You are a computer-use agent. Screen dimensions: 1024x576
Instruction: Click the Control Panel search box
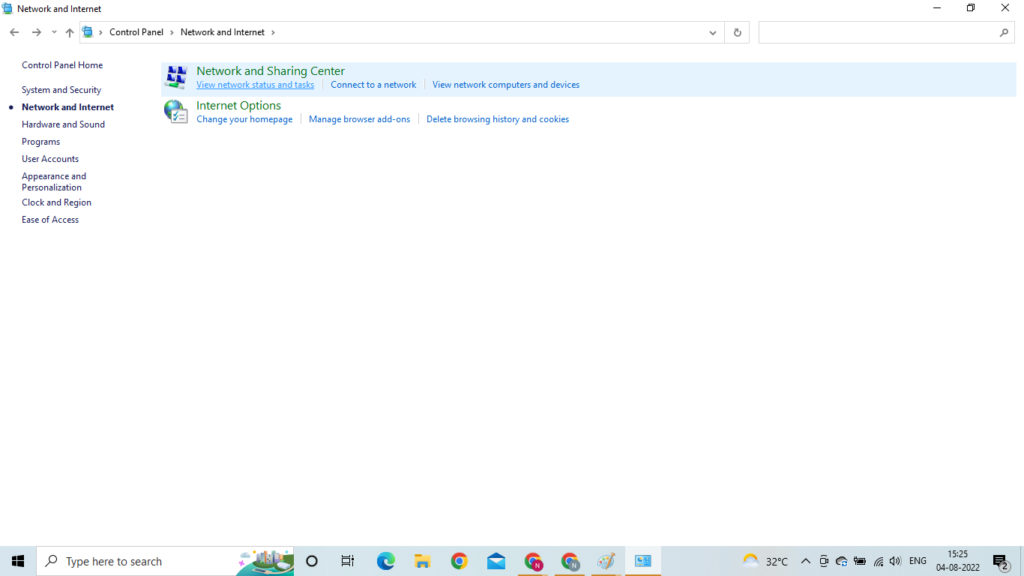click(x=878, y=32)
